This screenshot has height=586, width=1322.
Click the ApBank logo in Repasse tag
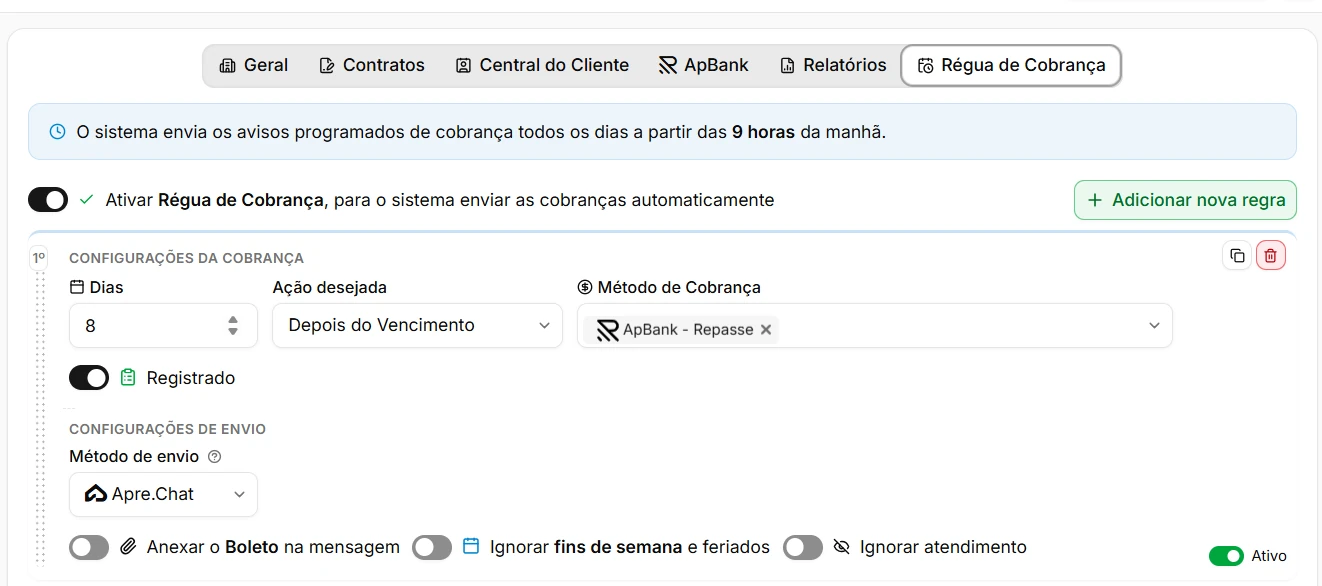click(608, 330)
